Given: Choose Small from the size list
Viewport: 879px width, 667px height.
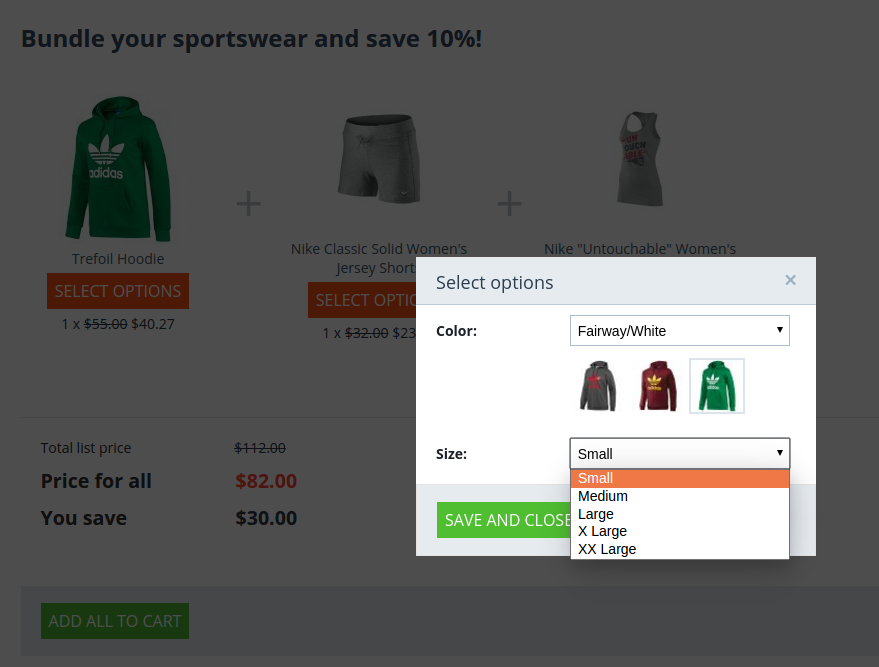Looking at the screenshot, I should coord(679,479).
